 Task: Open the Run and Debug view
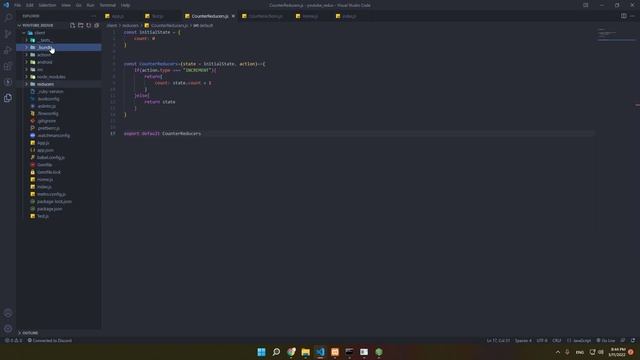[x=8, y=50]
